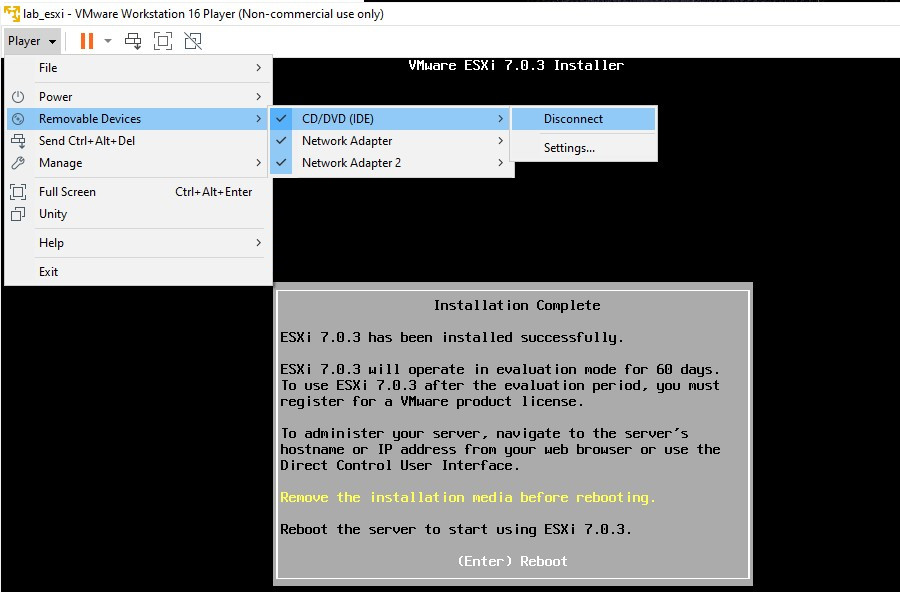Click the VMware Workstation Player title icon
Image resolution: width=900 pixels, height=592 pixels.
click(x=11, y=13)
